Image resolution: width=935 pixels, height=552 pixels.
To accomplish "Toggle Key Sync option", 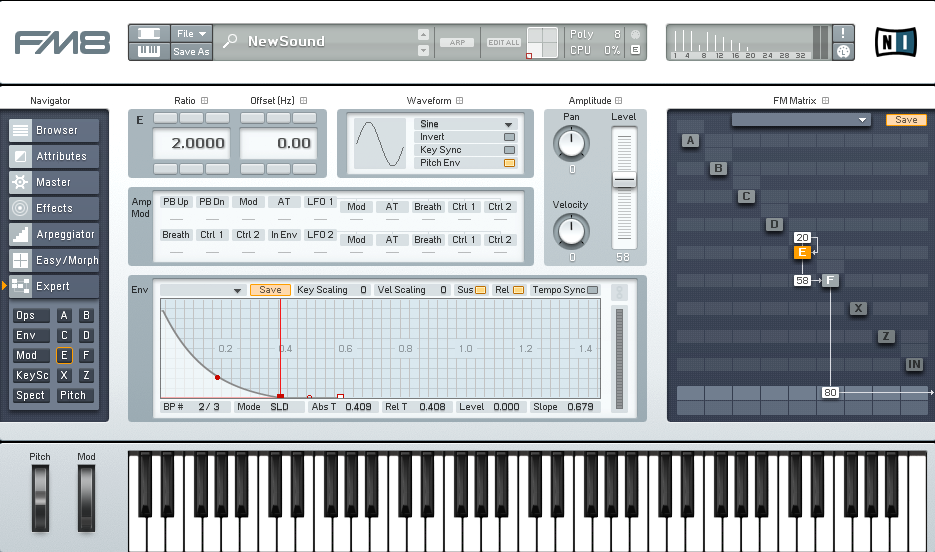I will coord(509,150).
